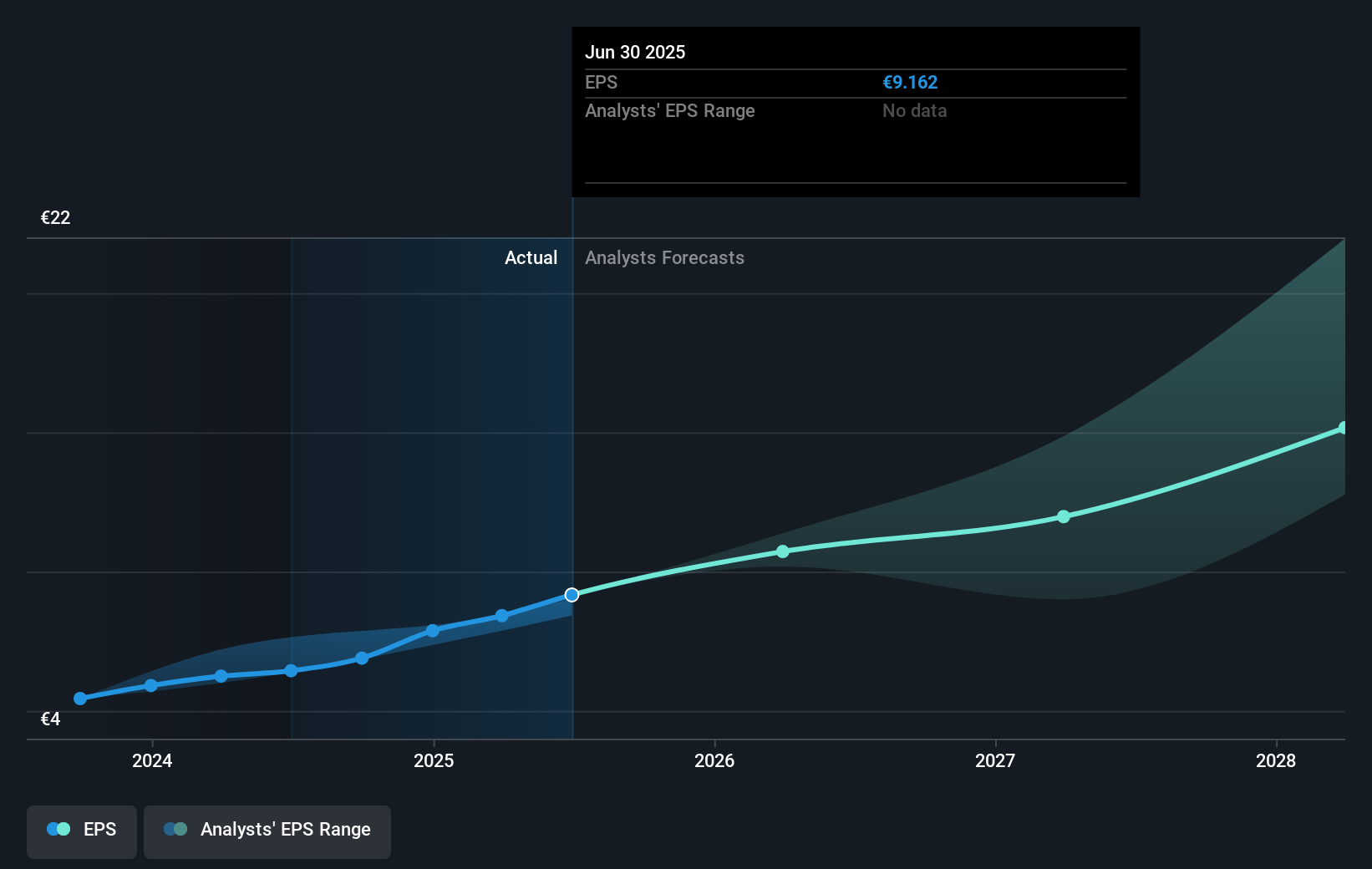Click the EPS data point near 2025 gridline

431,631
